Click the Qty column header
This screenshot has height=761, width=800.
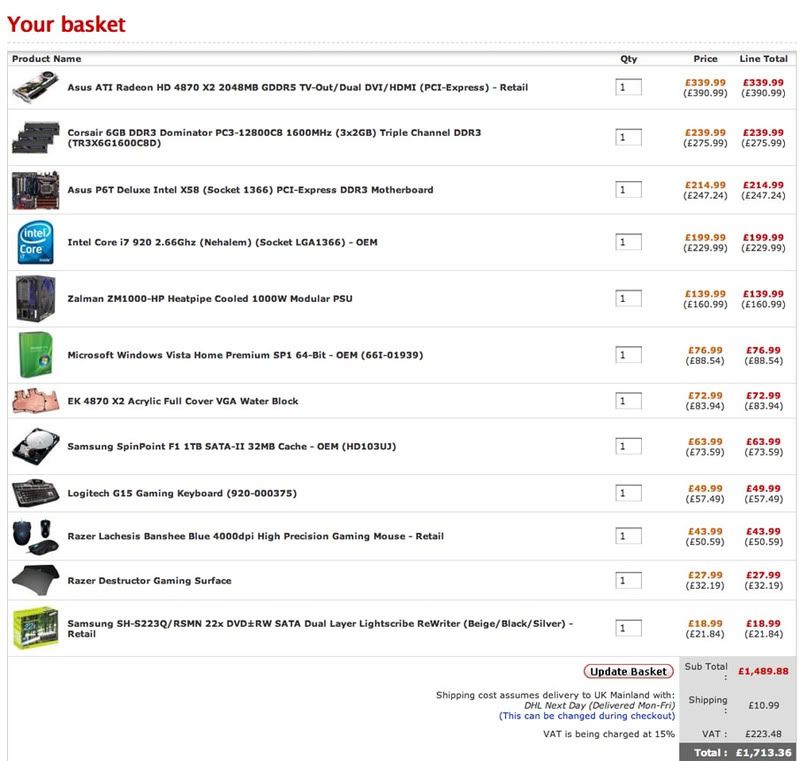tap(629, 59)
